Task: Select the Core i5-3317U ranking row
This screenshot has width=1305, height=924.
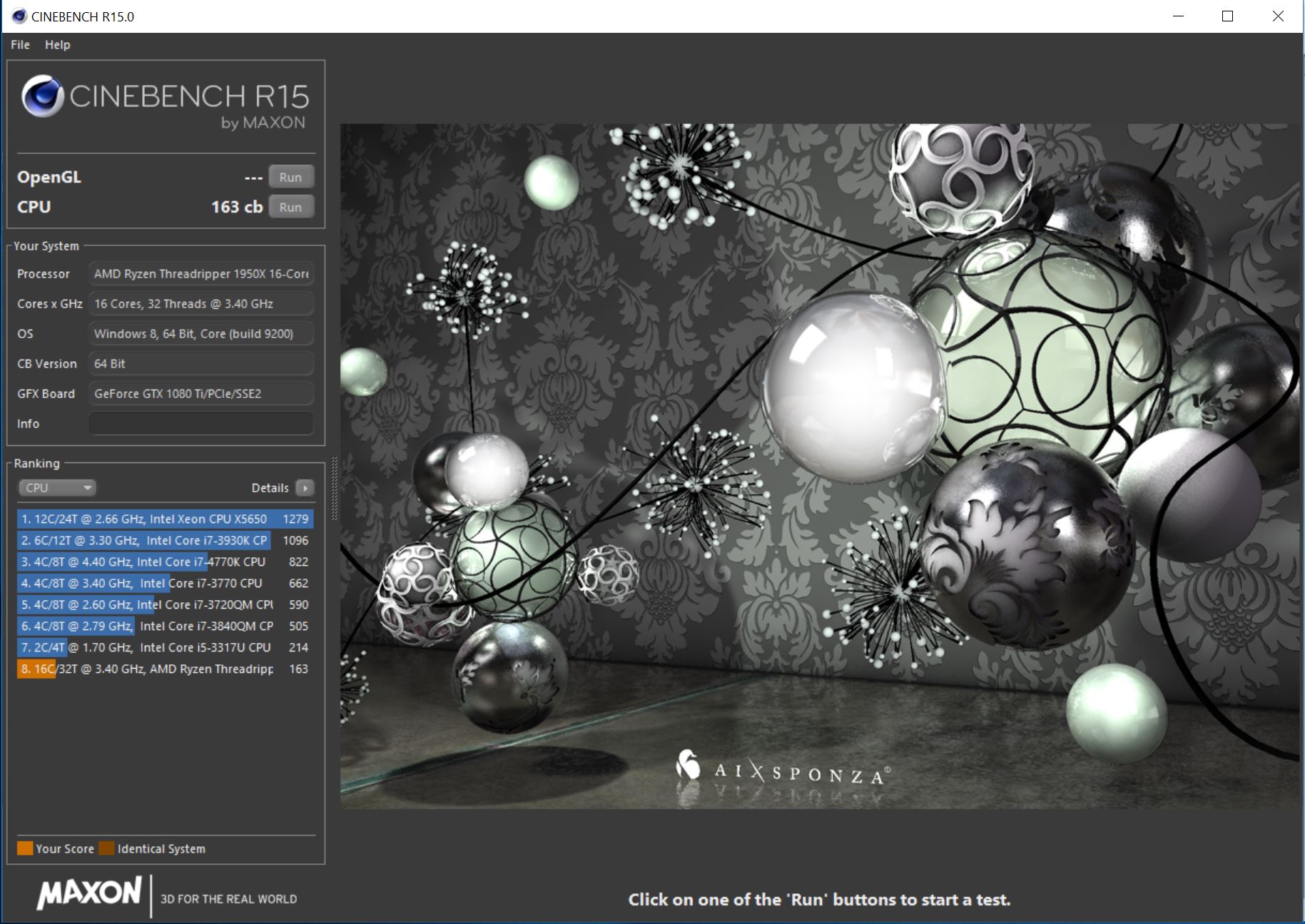Action: [x=165, y=647]
